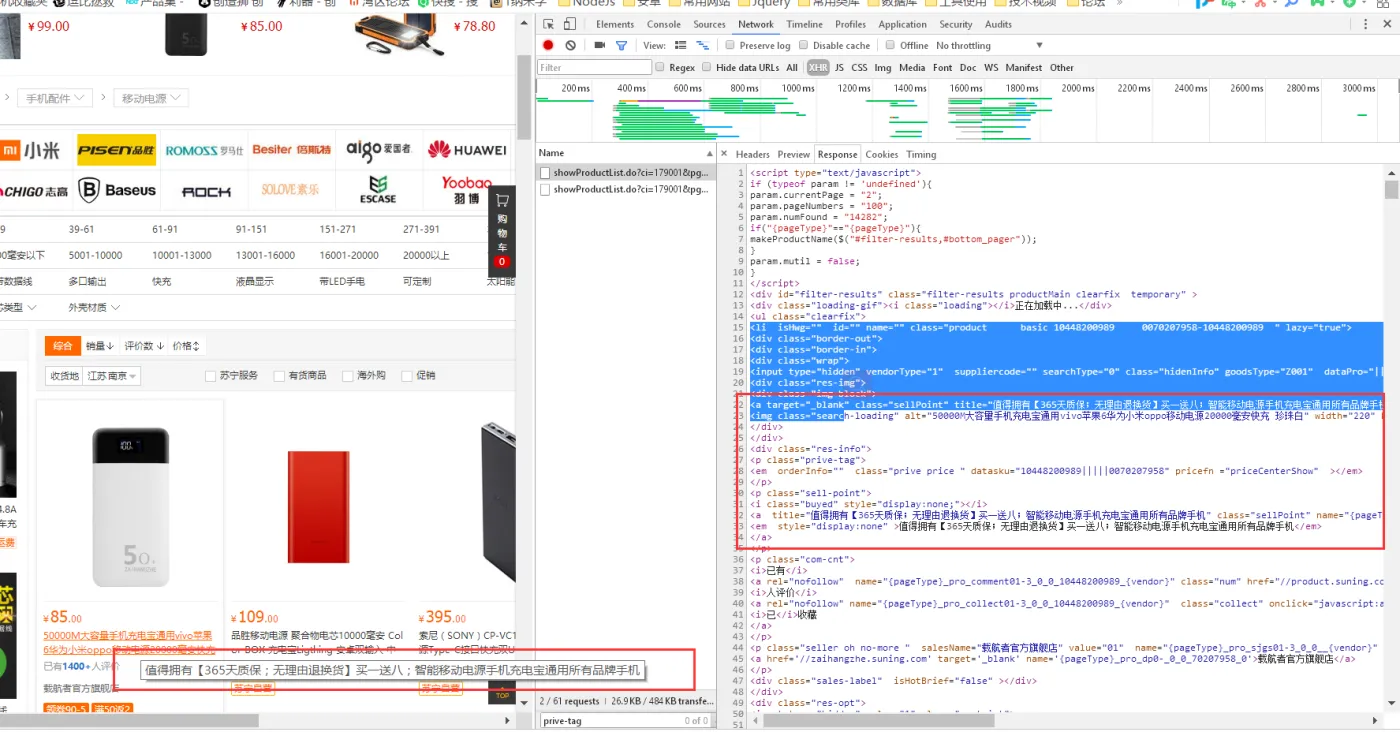Screen dimensions: 1400x732
Task: Focus the network Filter input field
Action: (x=594, y=67)
